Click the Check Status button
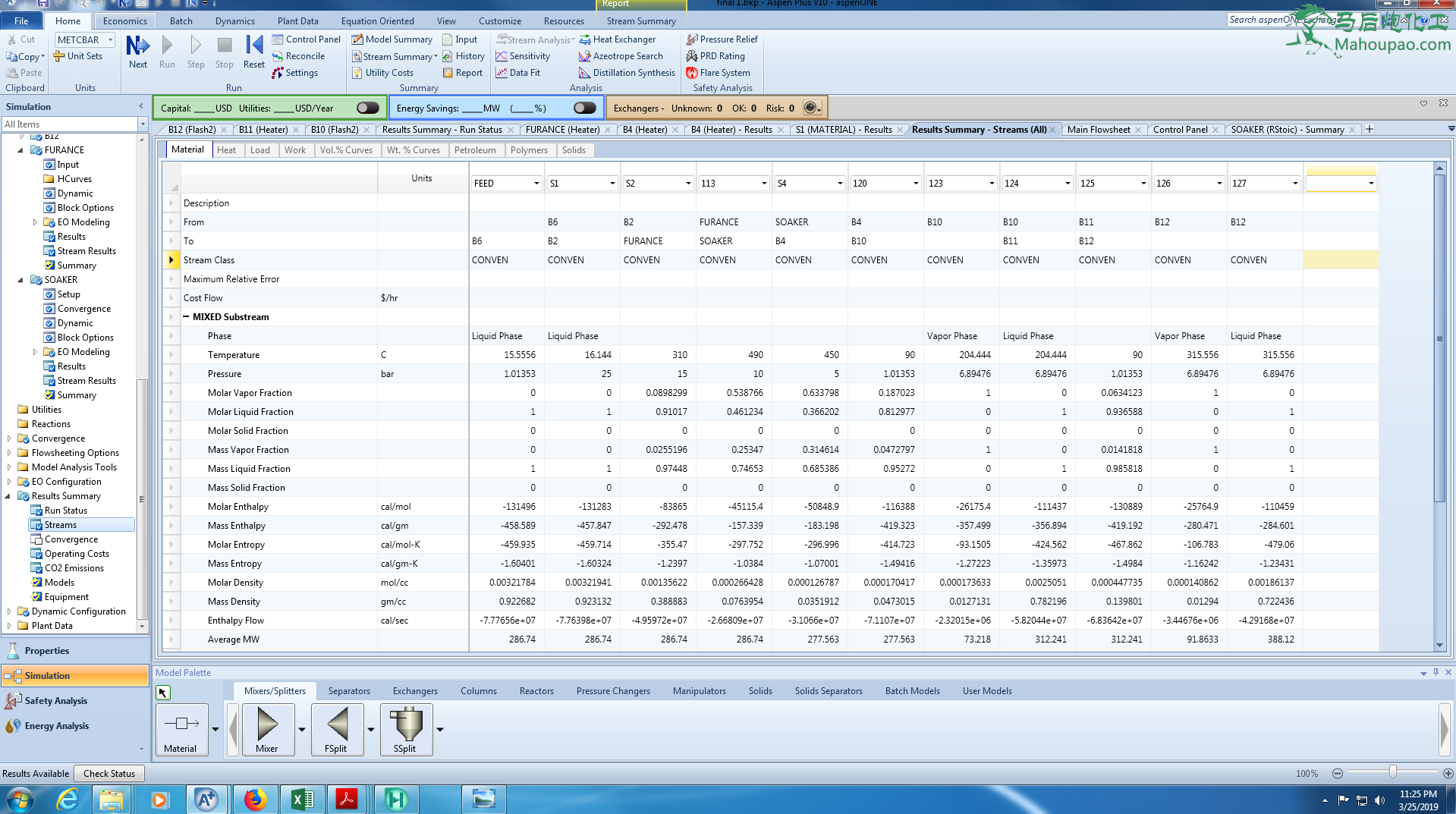 [109, 774]
